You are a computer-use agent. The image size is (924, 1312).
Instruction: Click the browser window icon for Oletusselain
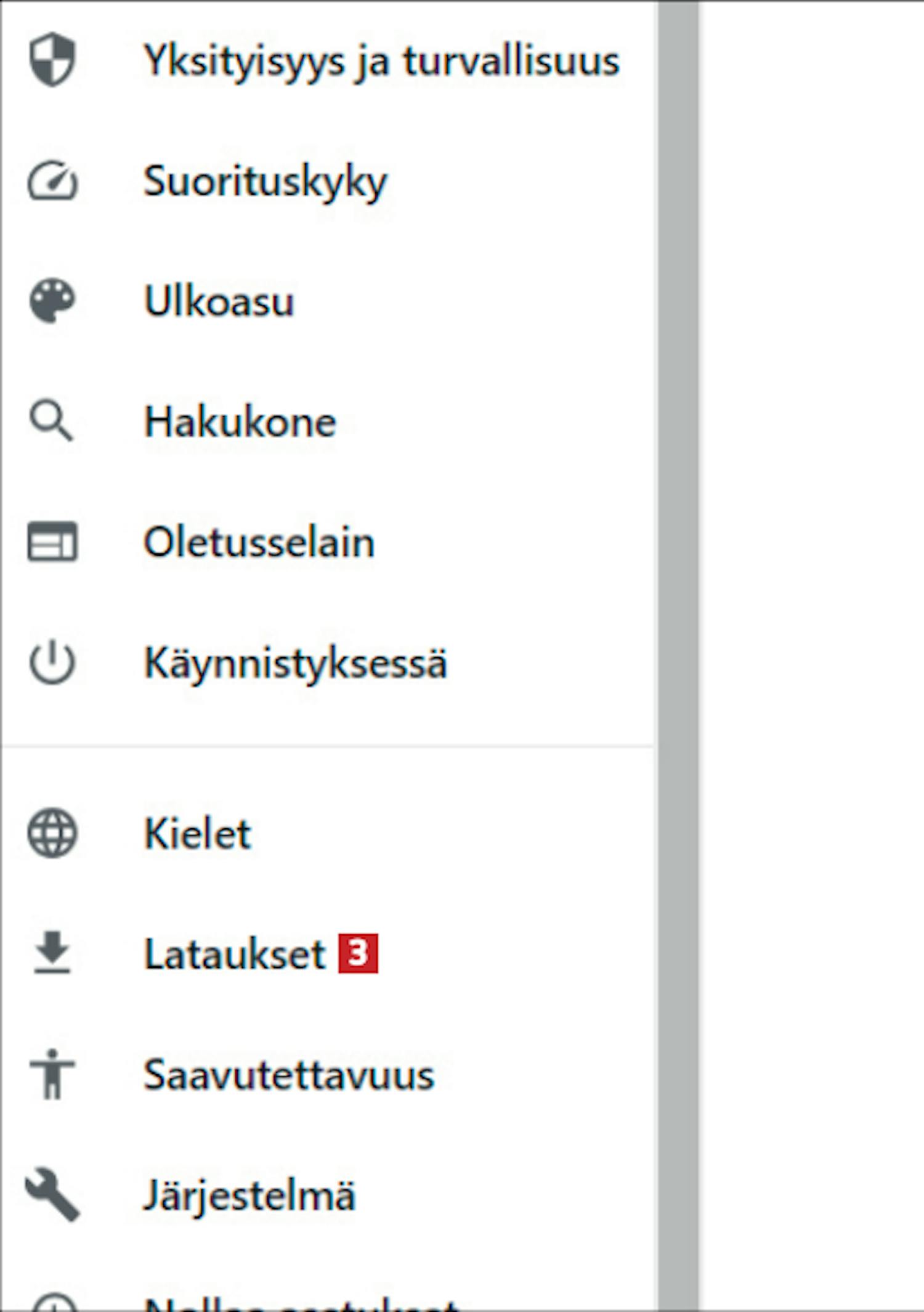52,542
